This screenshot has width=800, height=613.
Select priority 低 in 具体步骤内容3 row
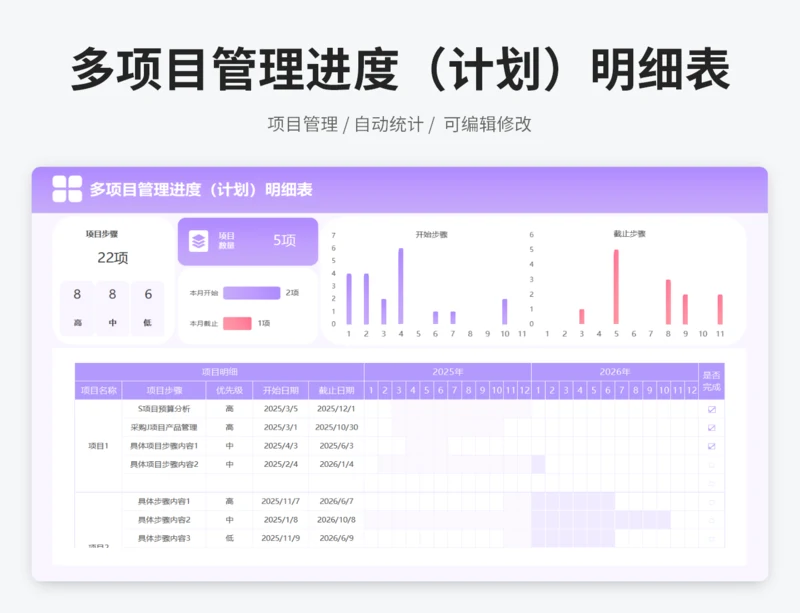coord(230,538)
